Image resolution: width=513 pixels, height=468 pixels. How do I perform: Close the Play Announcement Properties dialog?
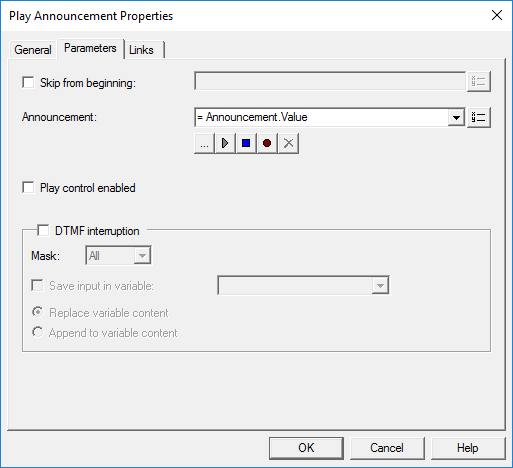coord(497,15)
